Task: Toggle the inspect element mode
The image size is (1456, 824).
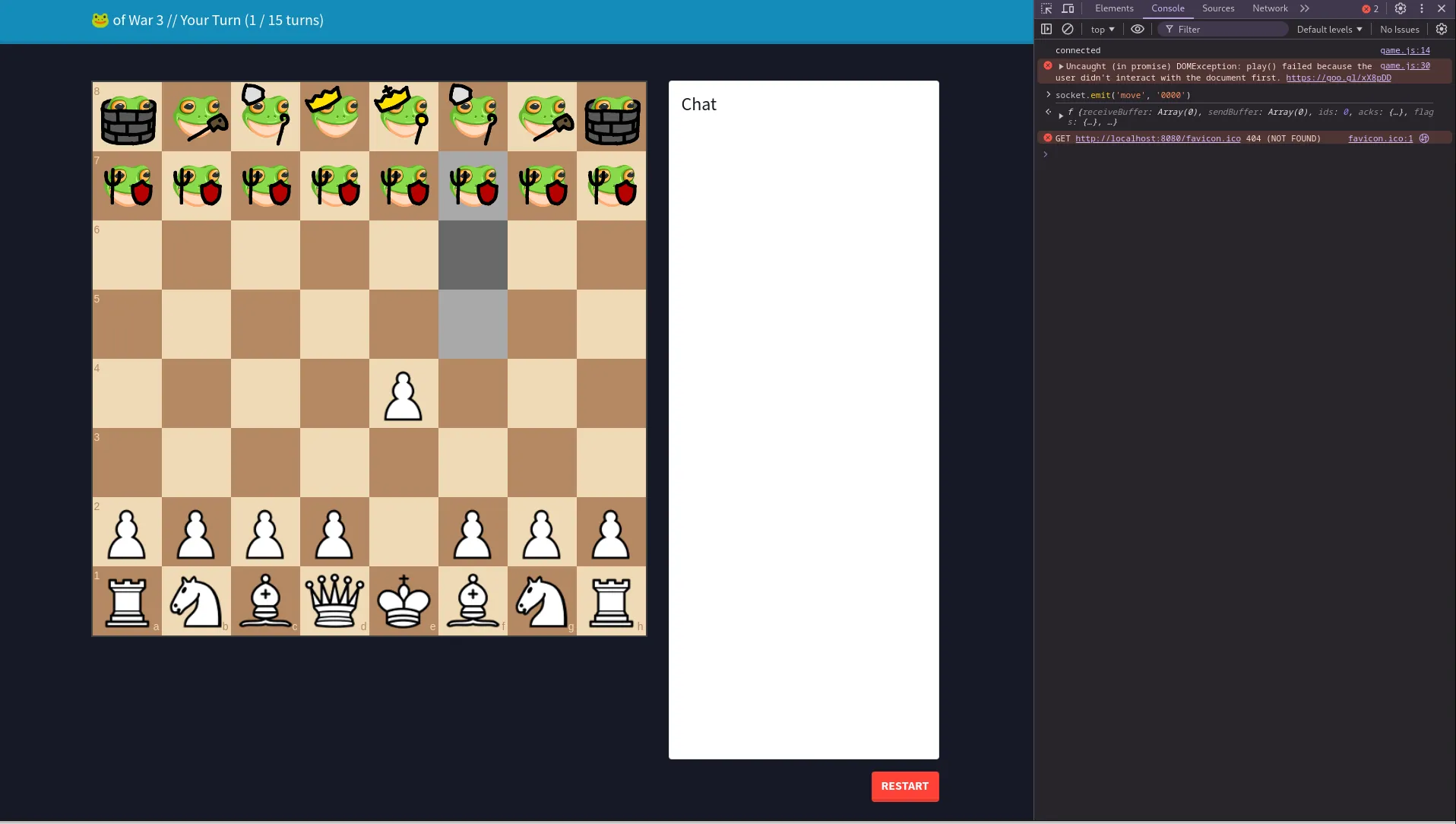Action: pos(1046,8)
